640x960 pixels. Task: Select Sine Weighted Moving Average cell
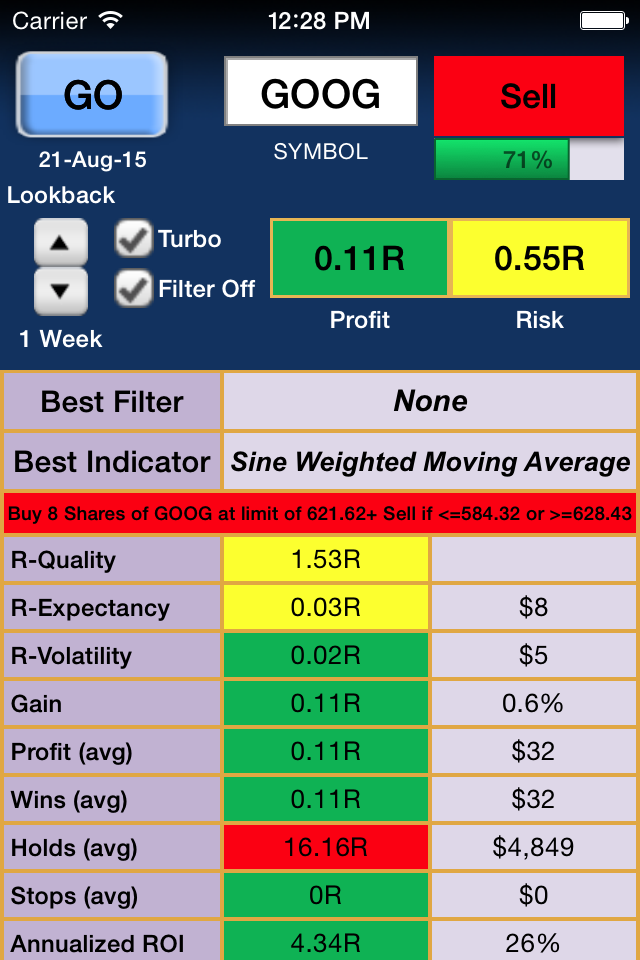tap(430, 462)
